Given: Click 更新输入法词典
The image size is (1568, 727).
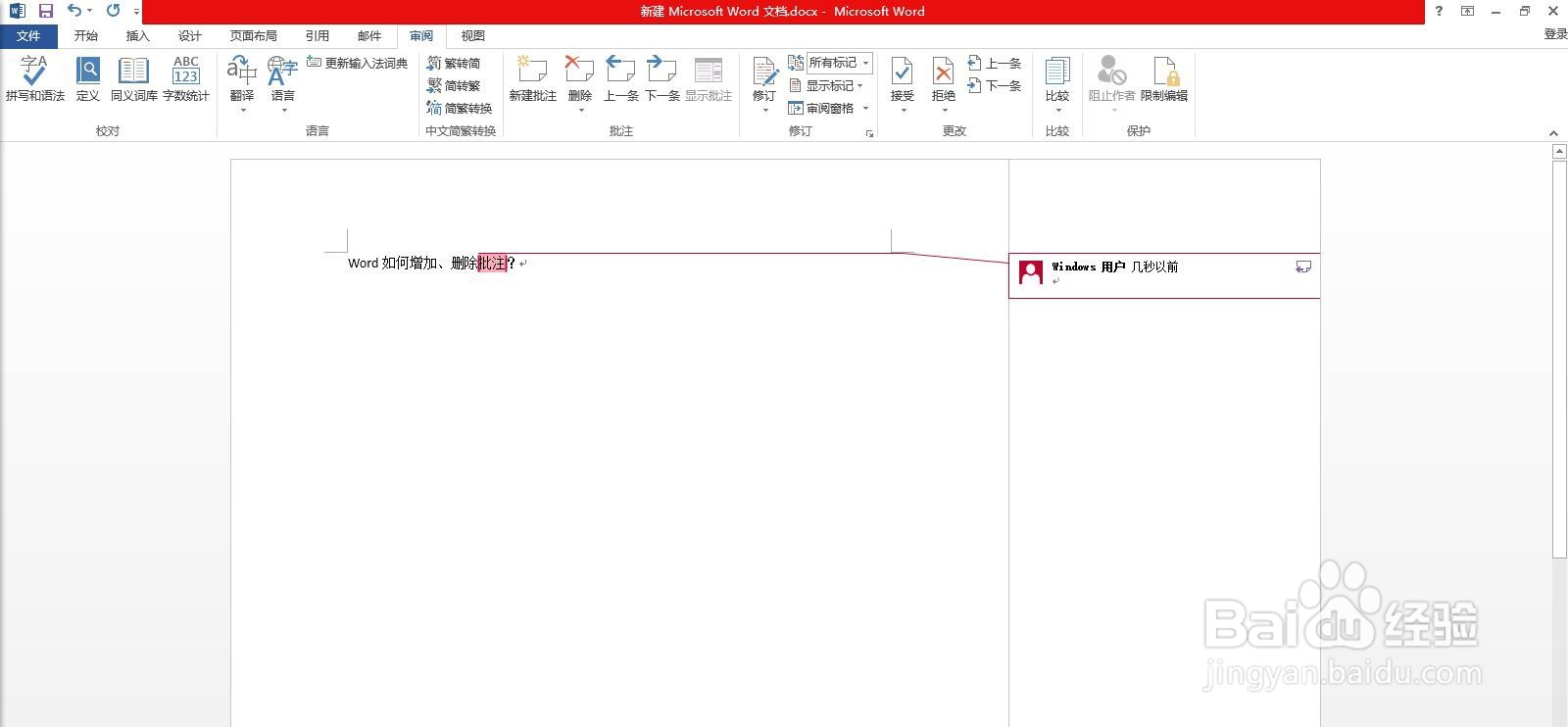Looking at the screenshot, I should coord(357,63).
